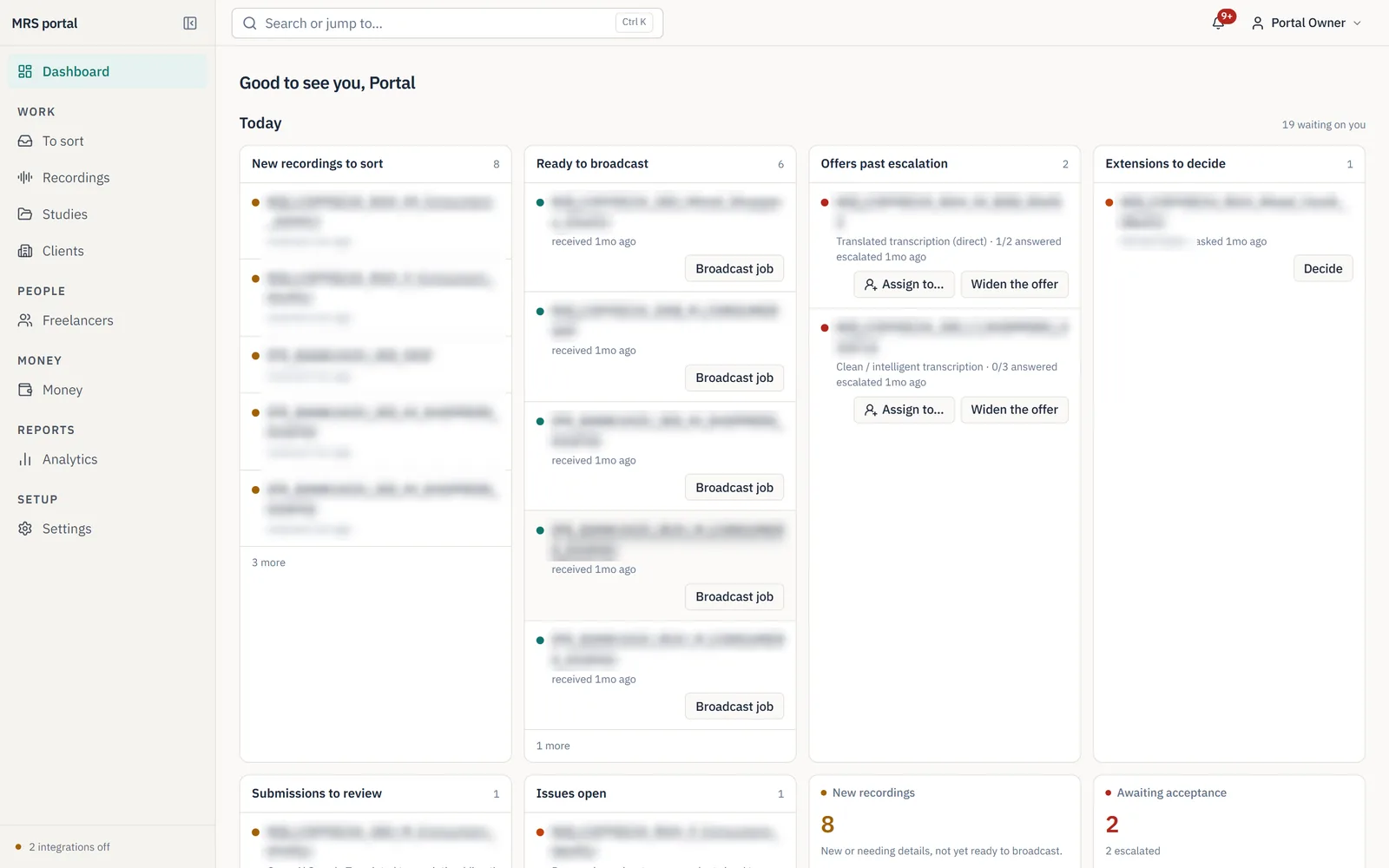Assign the Clean / intelligent transcription offer

[x=904, y=410]
